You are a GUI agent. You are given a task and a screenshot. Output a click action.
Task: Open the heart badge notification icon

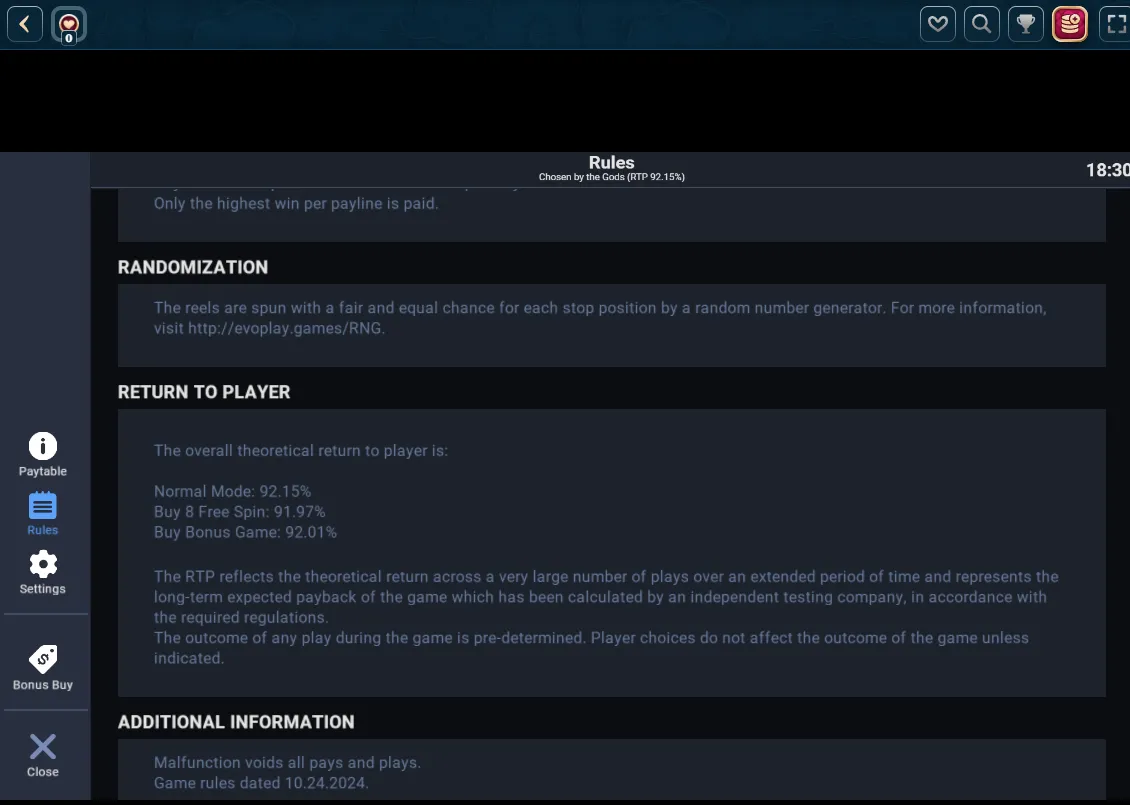tap(68, 25)
